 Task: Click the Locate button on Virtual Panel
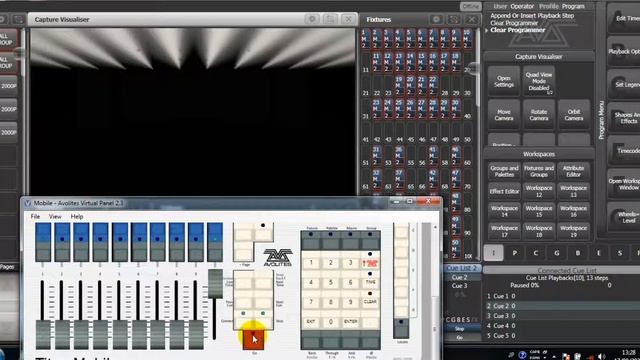401,328
